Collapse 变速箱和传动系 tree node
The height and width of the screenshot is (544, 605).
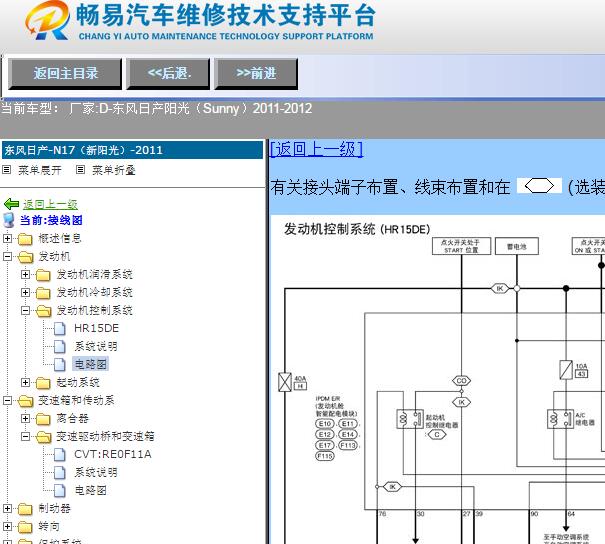[x=7, y=400]
